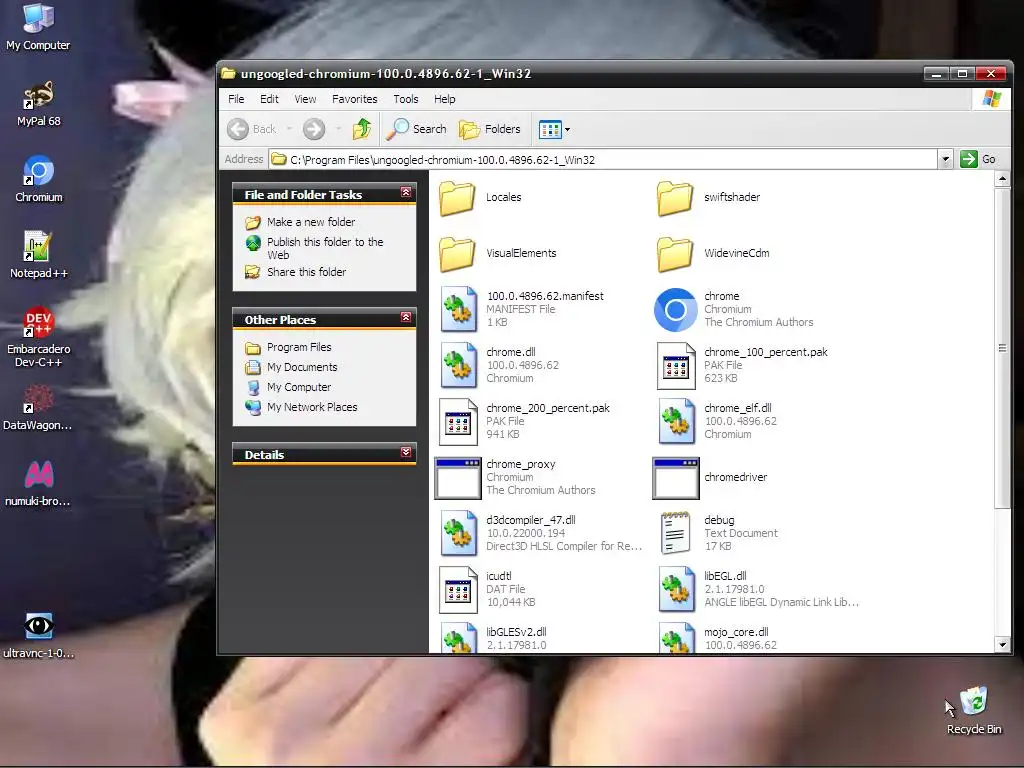
Task: Select the d3dcompiler_47.dll file
Action: pos(541,534)
